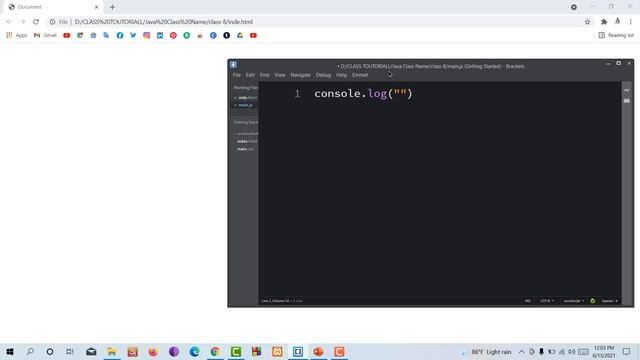This screenshot has width=640, height=360.
Task: Switch to Brackets via taskbar icon
Action: point(298,352)
